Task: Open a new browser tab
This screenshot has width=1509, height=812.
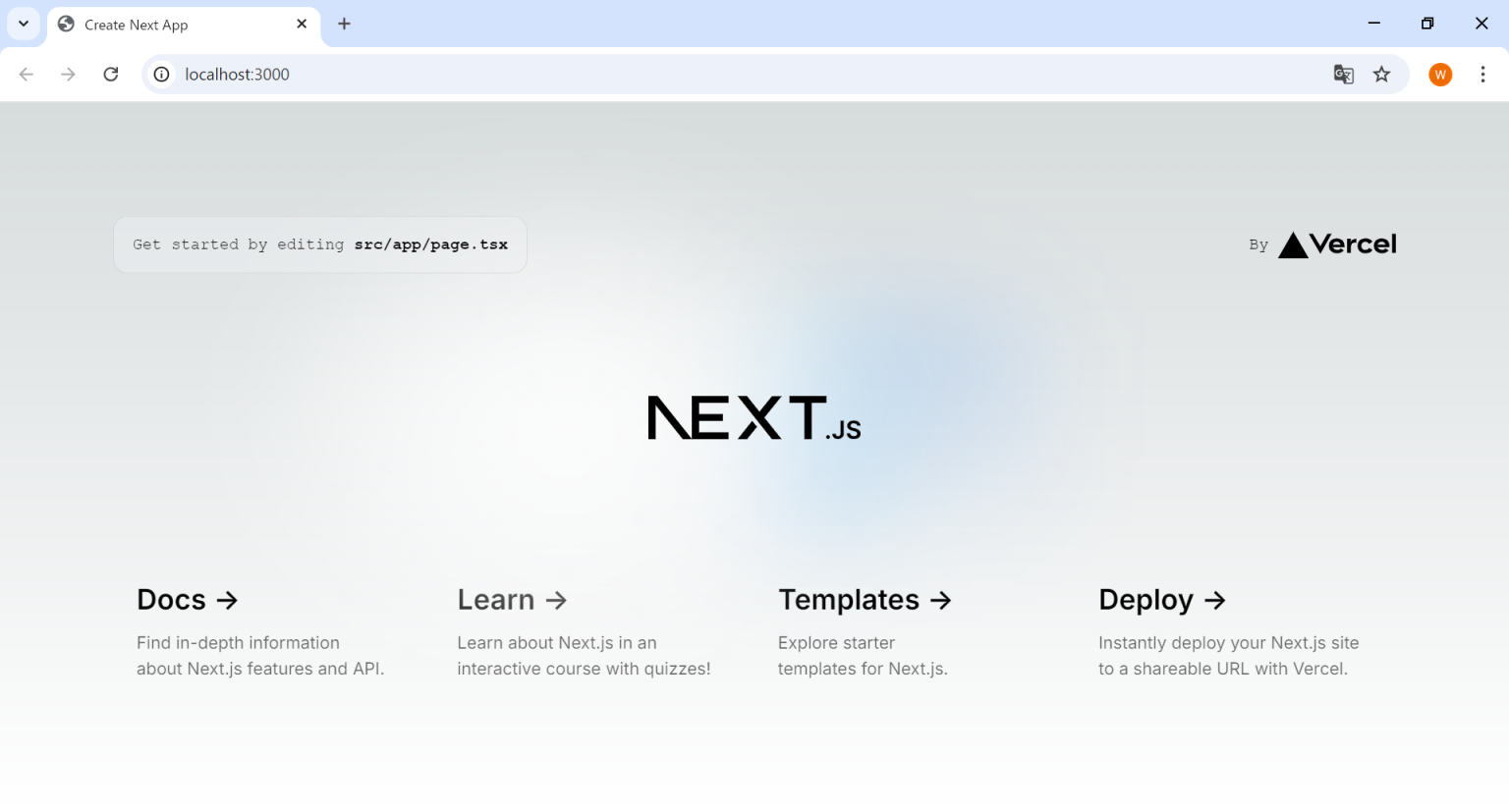Action: [x=344, y=24]
